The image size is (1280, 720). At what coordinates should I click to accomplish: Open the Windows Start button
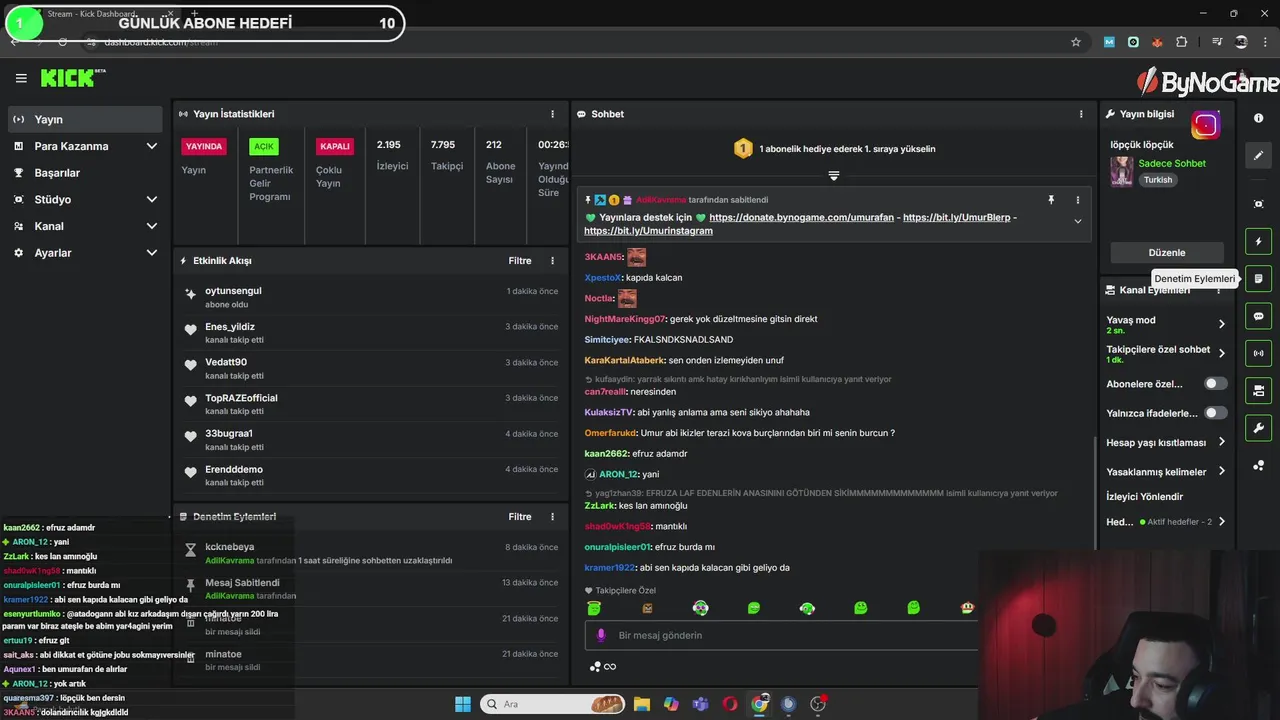pos(462,704)
